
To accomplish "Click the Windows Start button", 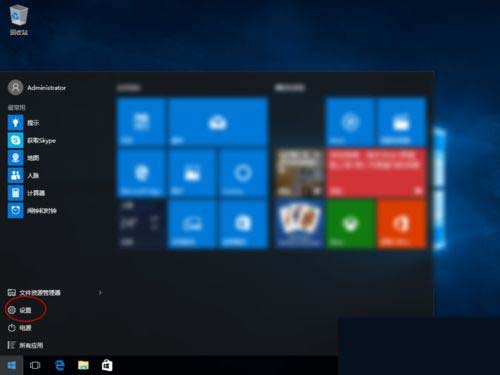I will [11, 365].
